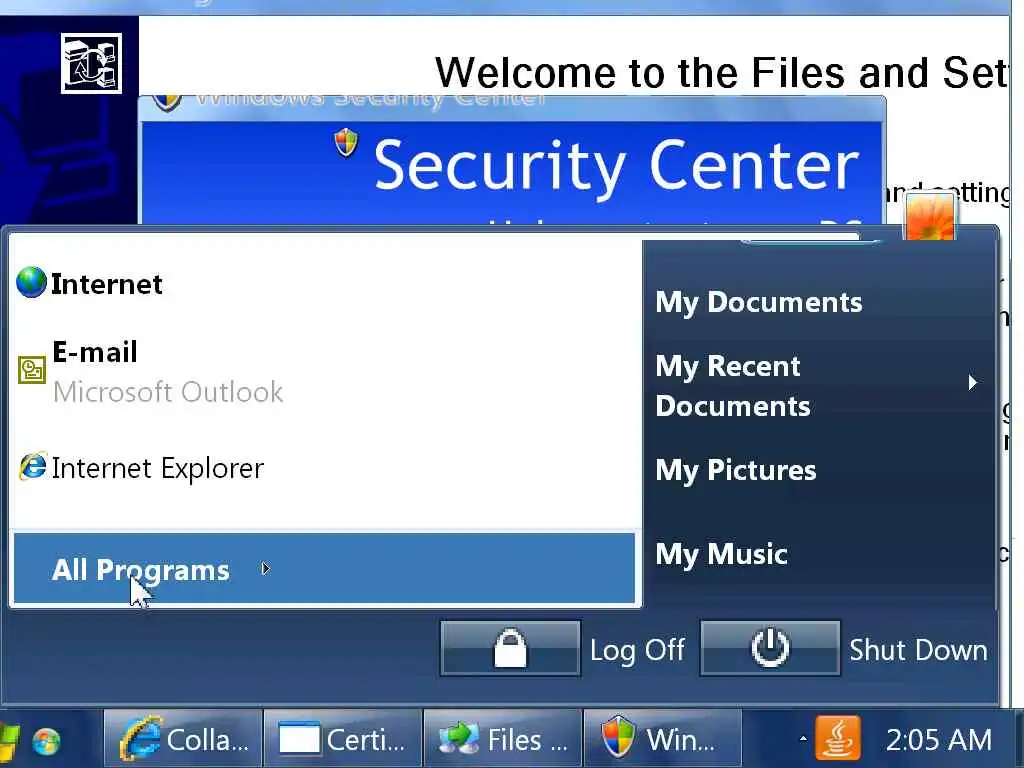Show hidden tray icons arrow
Screen dimensions: 1024x768
803,739
